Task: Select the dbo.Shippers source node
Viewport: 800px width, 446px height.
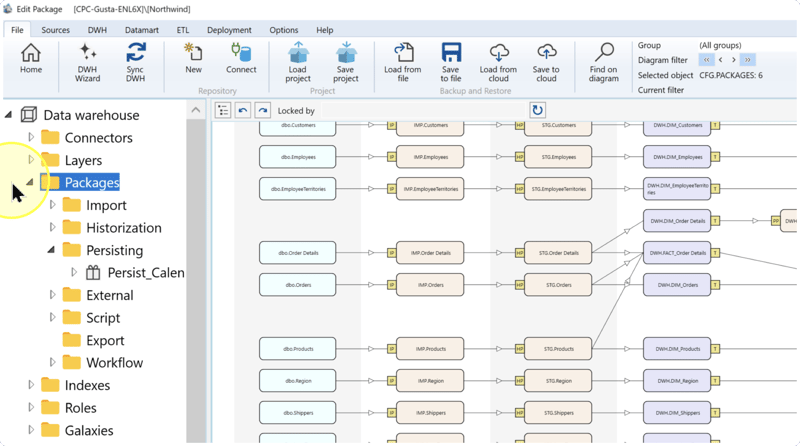Action: pos(297,413)
